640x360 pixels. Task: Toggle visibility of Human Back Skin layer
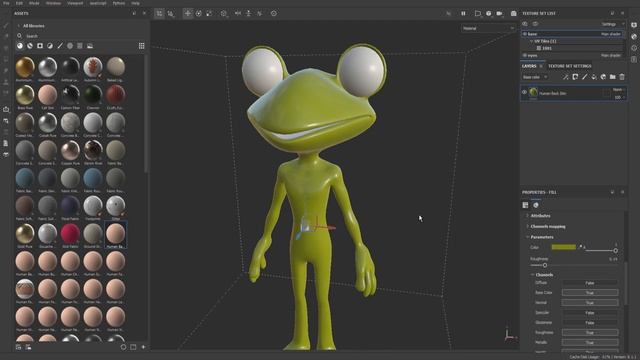(524, 93)
